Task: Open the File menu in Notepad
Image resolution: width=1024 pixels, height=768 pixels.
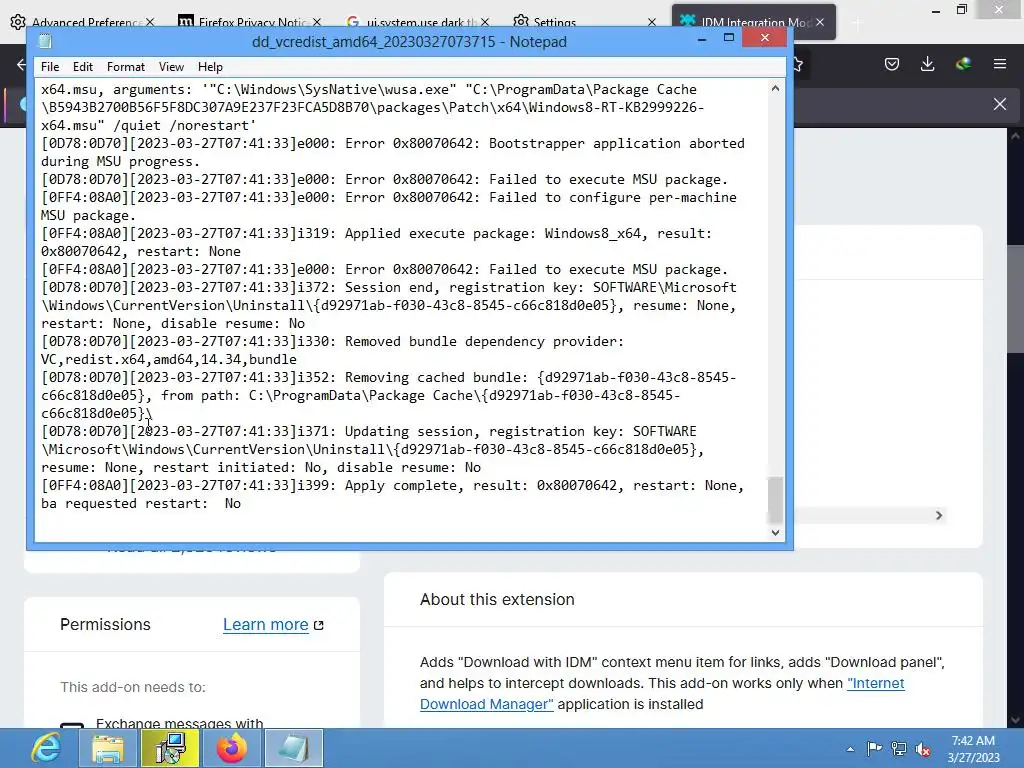Action: click(50, 67)
